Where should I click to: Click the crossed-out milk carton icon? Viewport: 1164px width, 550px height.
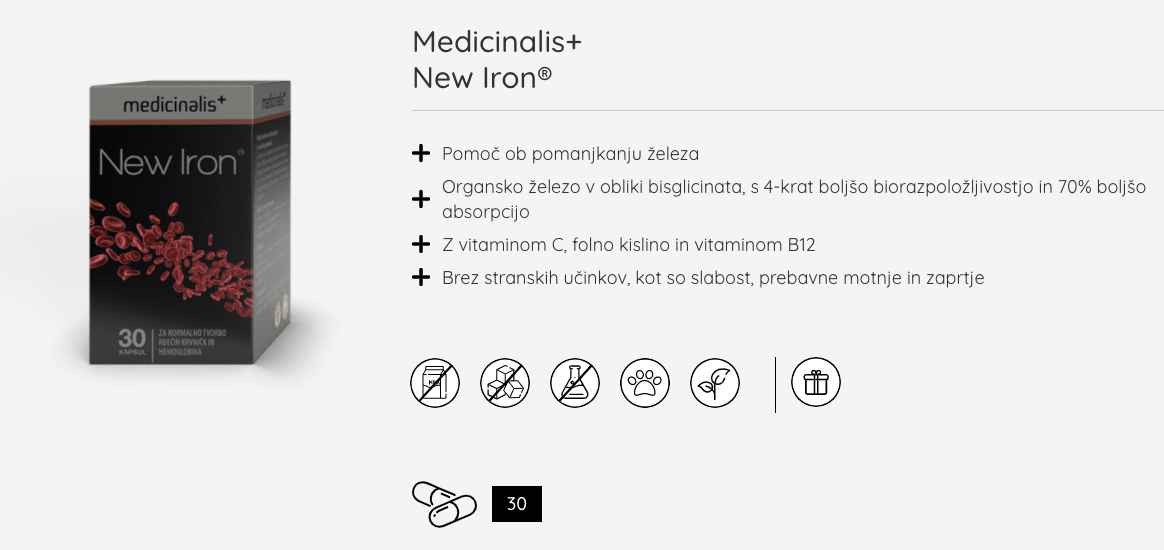(435, 383)
